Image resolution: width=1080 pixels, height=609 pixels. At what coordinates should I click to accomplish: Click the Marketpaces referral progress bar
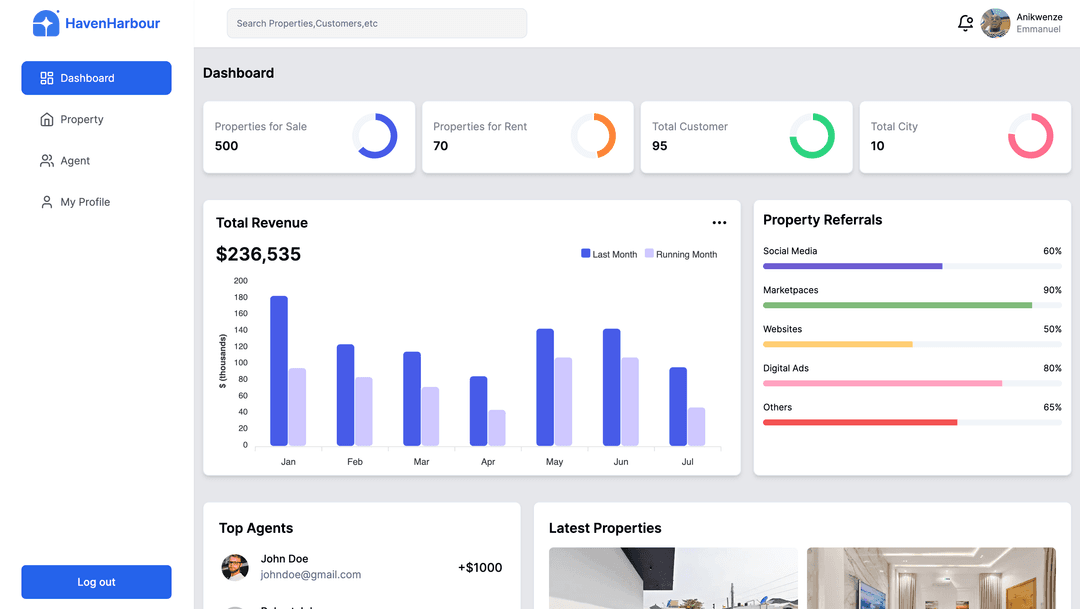(897, 305)
